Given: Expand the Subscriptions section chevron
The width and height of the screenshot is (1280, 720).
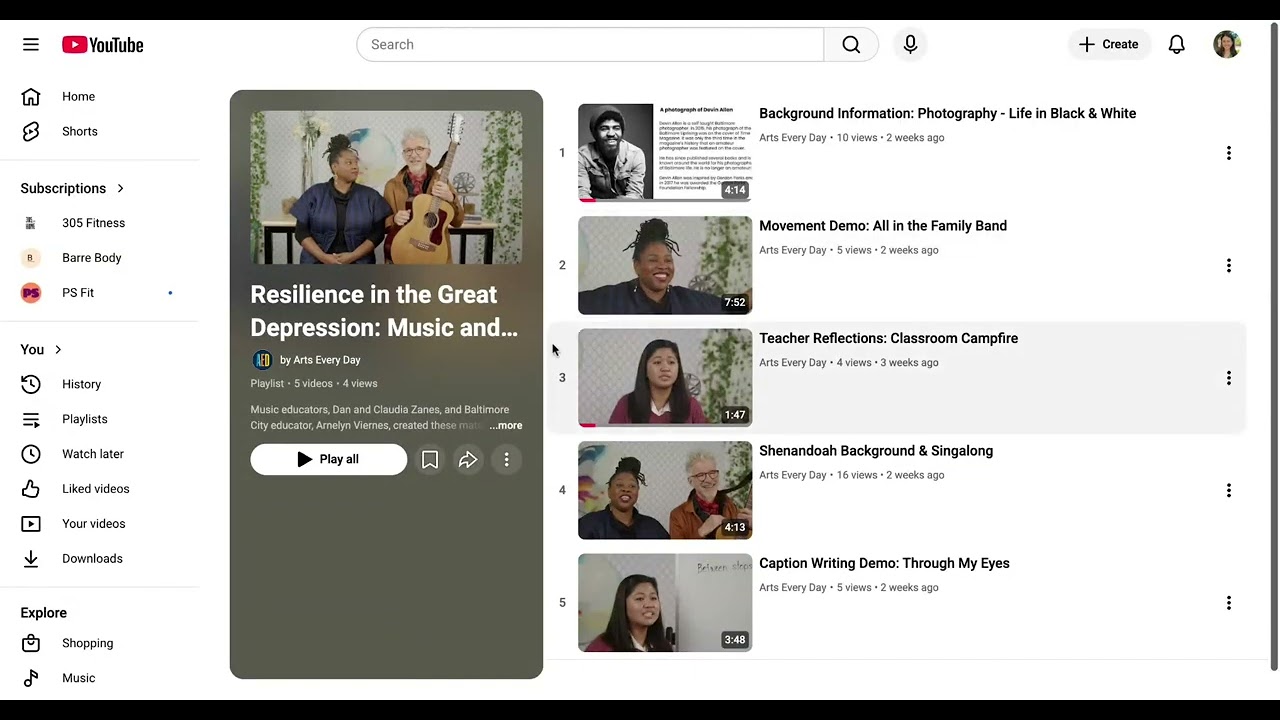Looking at the screenshot, I should 121,188.
